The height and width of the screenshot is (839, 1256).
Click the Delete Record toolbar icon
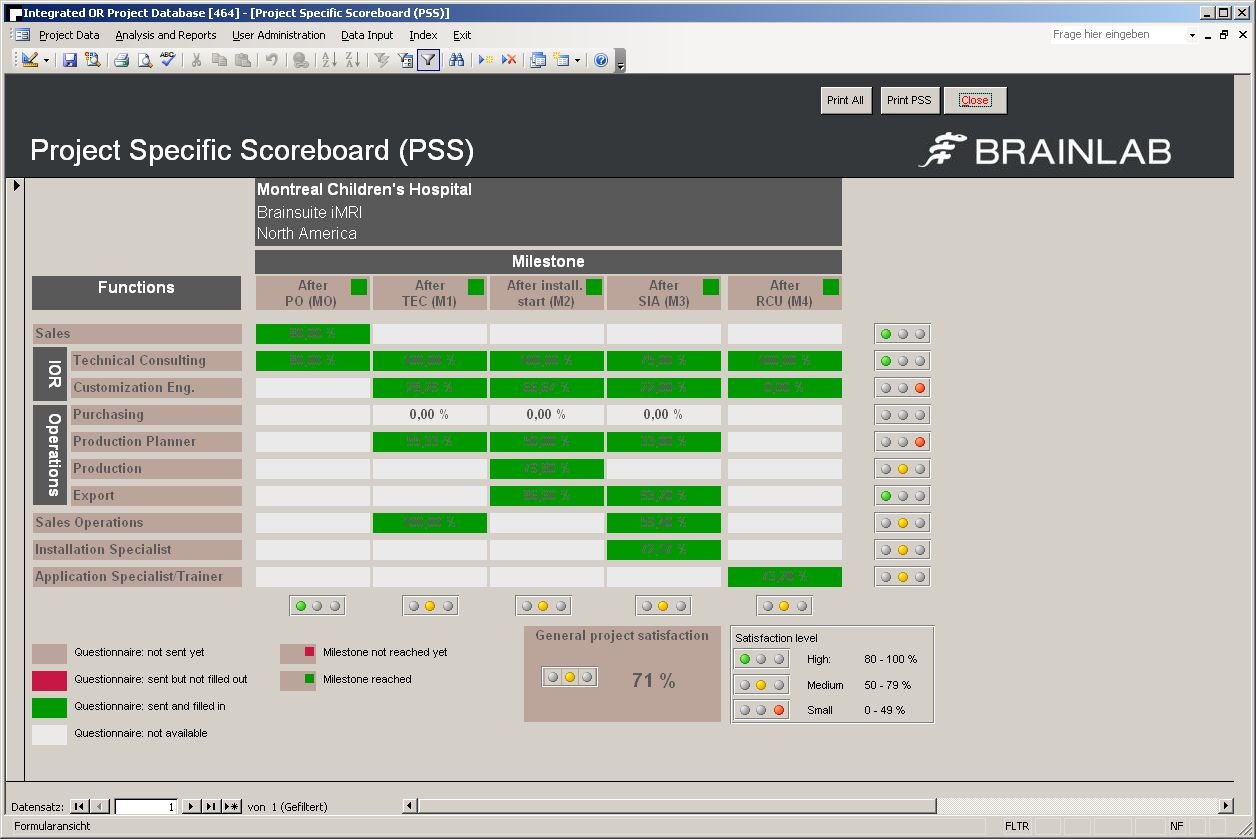click(x=509, y=60)
